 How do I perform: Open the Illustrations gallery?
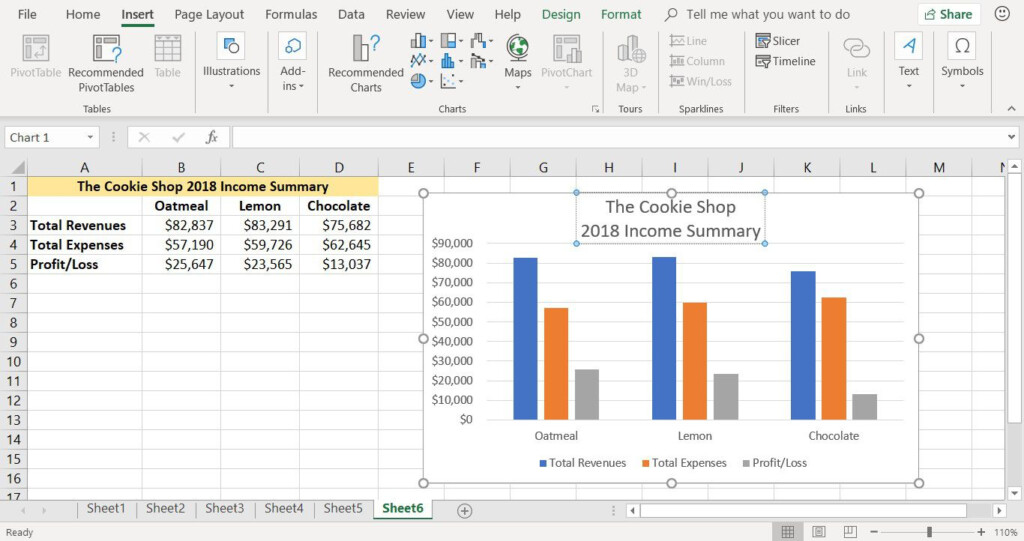(x=231, y=60)
